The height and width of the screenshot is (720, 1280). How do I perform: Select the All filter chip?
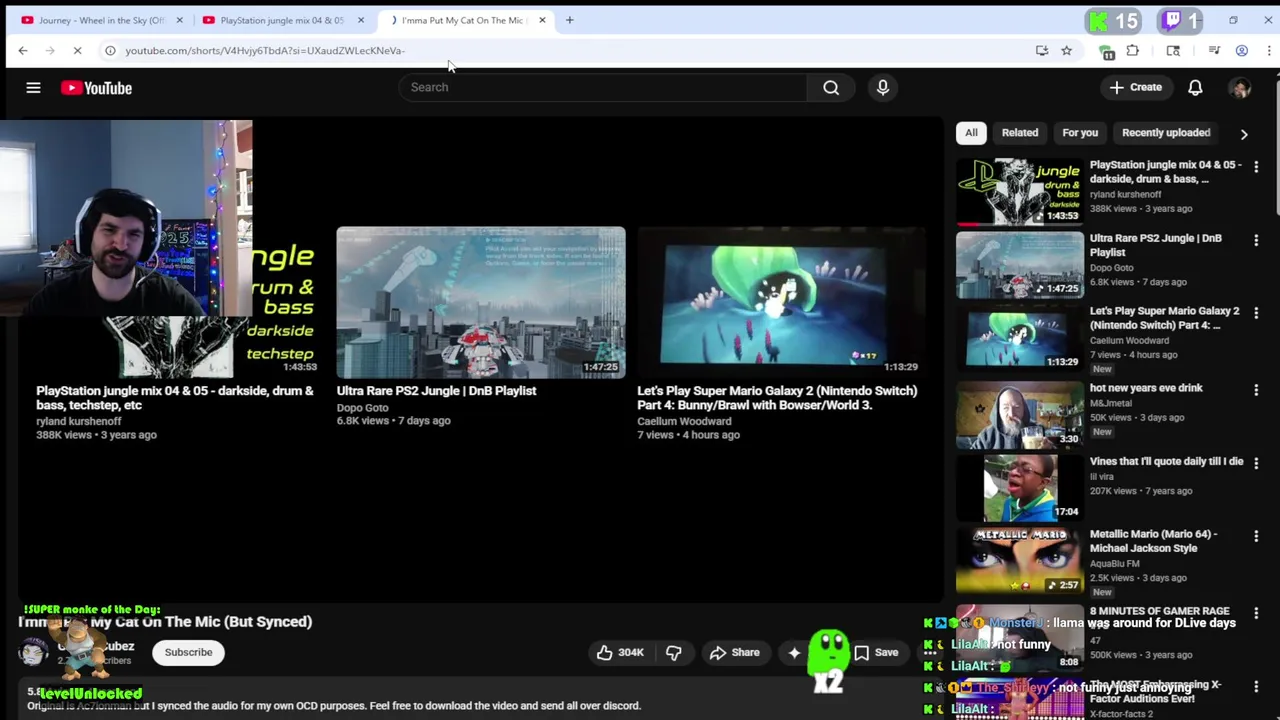971,132
